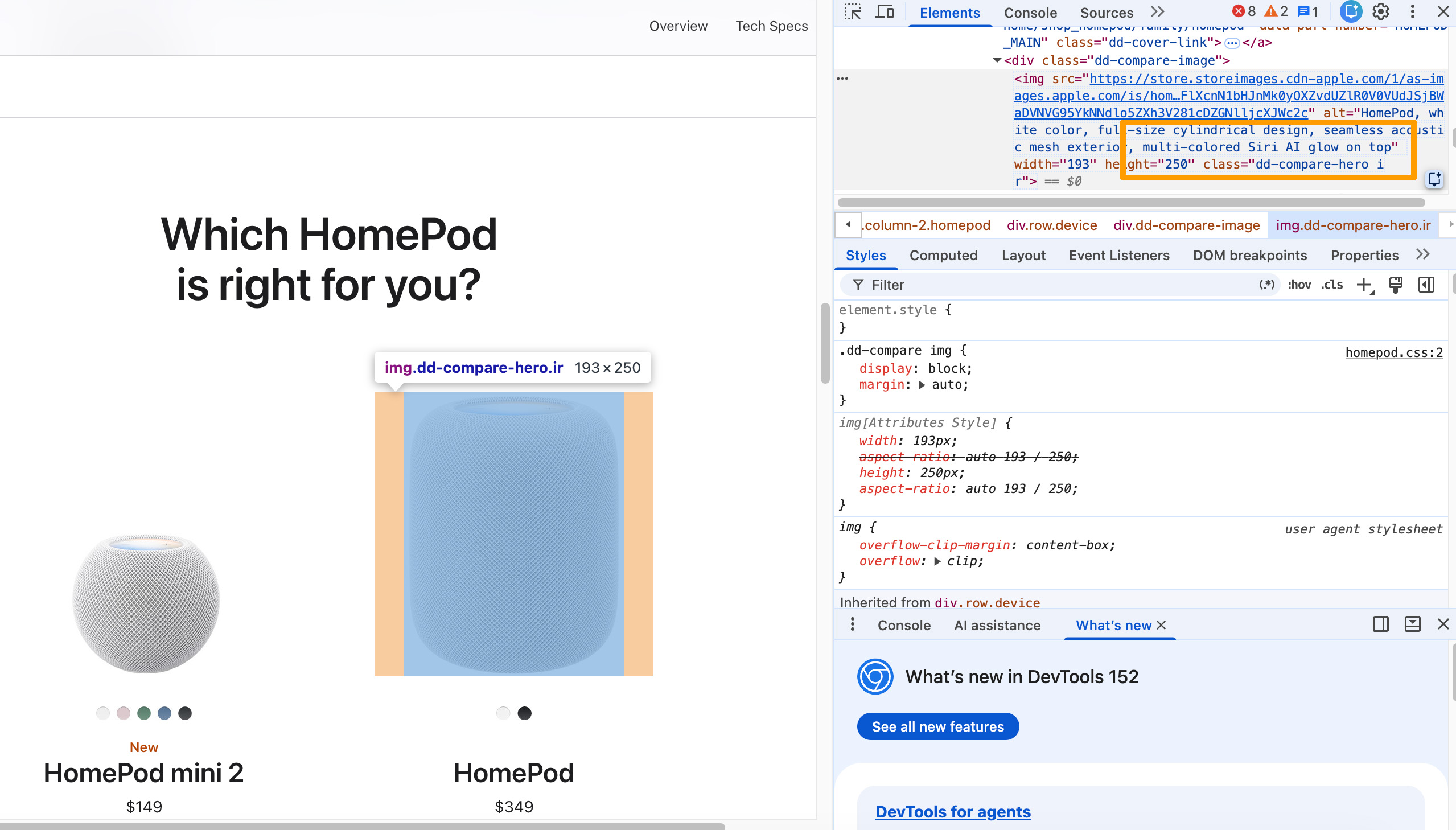Open the Event Listeners sidebar tab
The image size is (1456, 830).
pos(1118,256)
